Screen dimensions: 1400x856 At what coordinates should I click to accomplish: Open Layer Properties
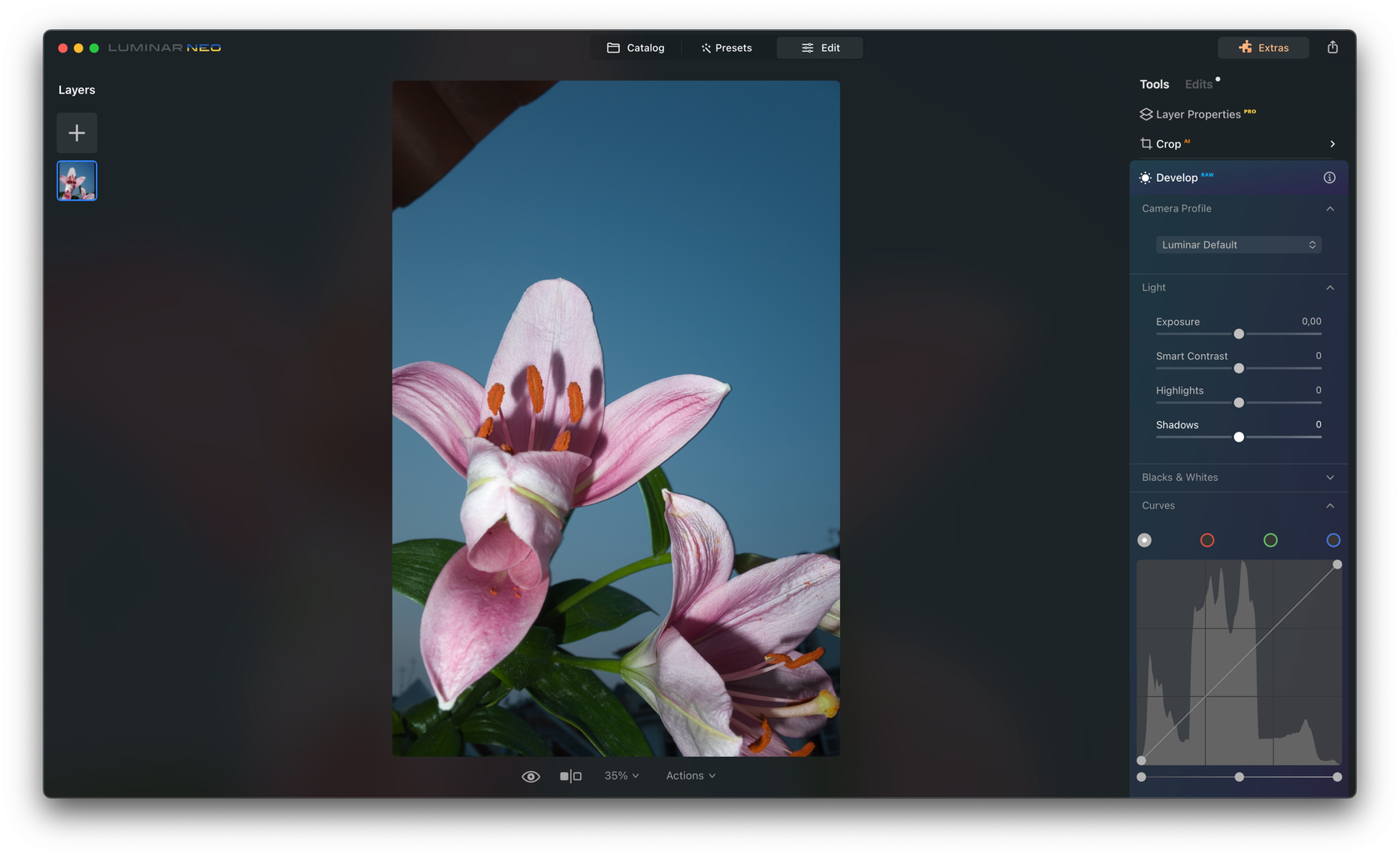(x=1197, y=114)
